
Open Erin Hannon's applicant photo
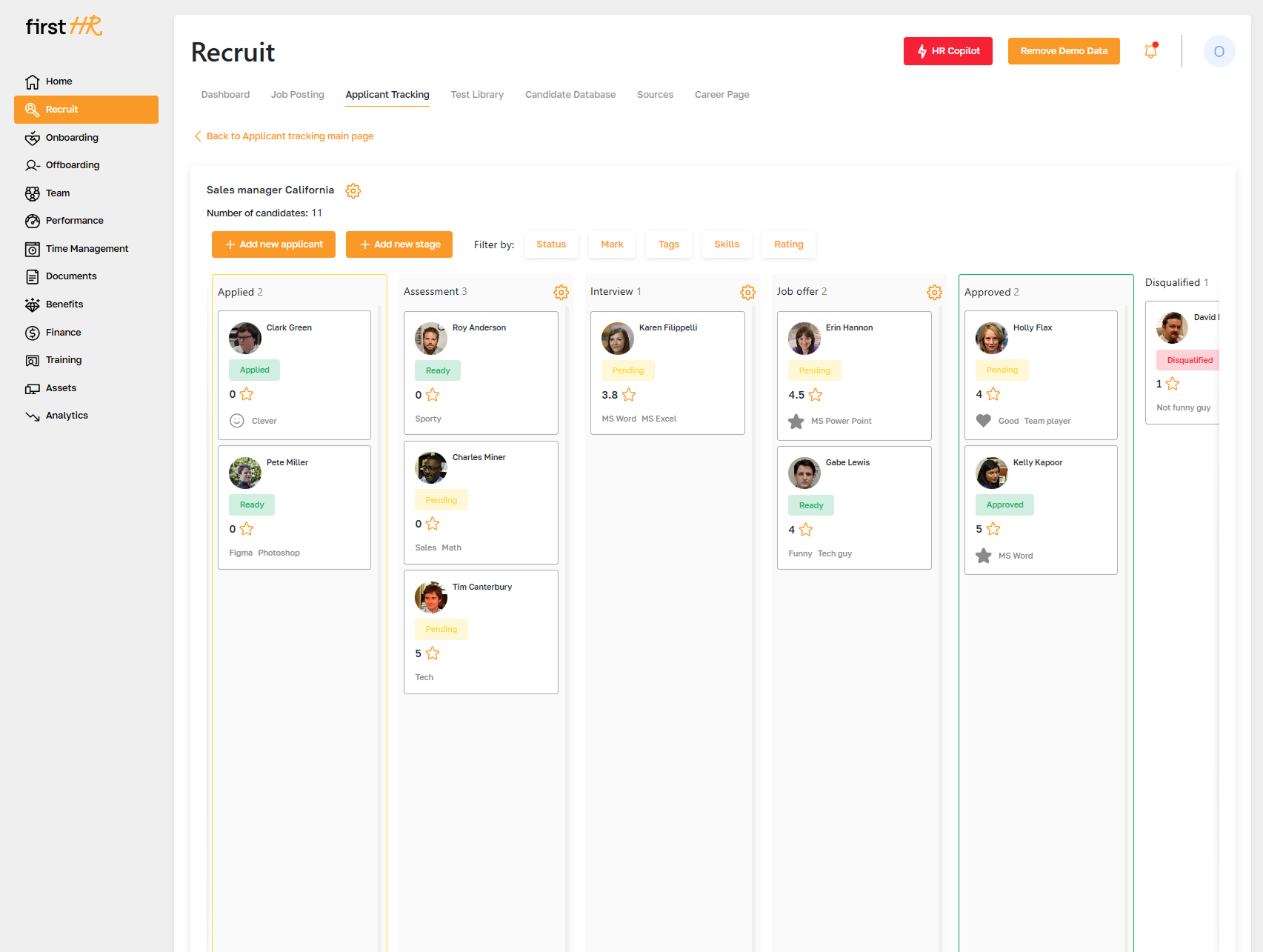[x=804, y=339]
